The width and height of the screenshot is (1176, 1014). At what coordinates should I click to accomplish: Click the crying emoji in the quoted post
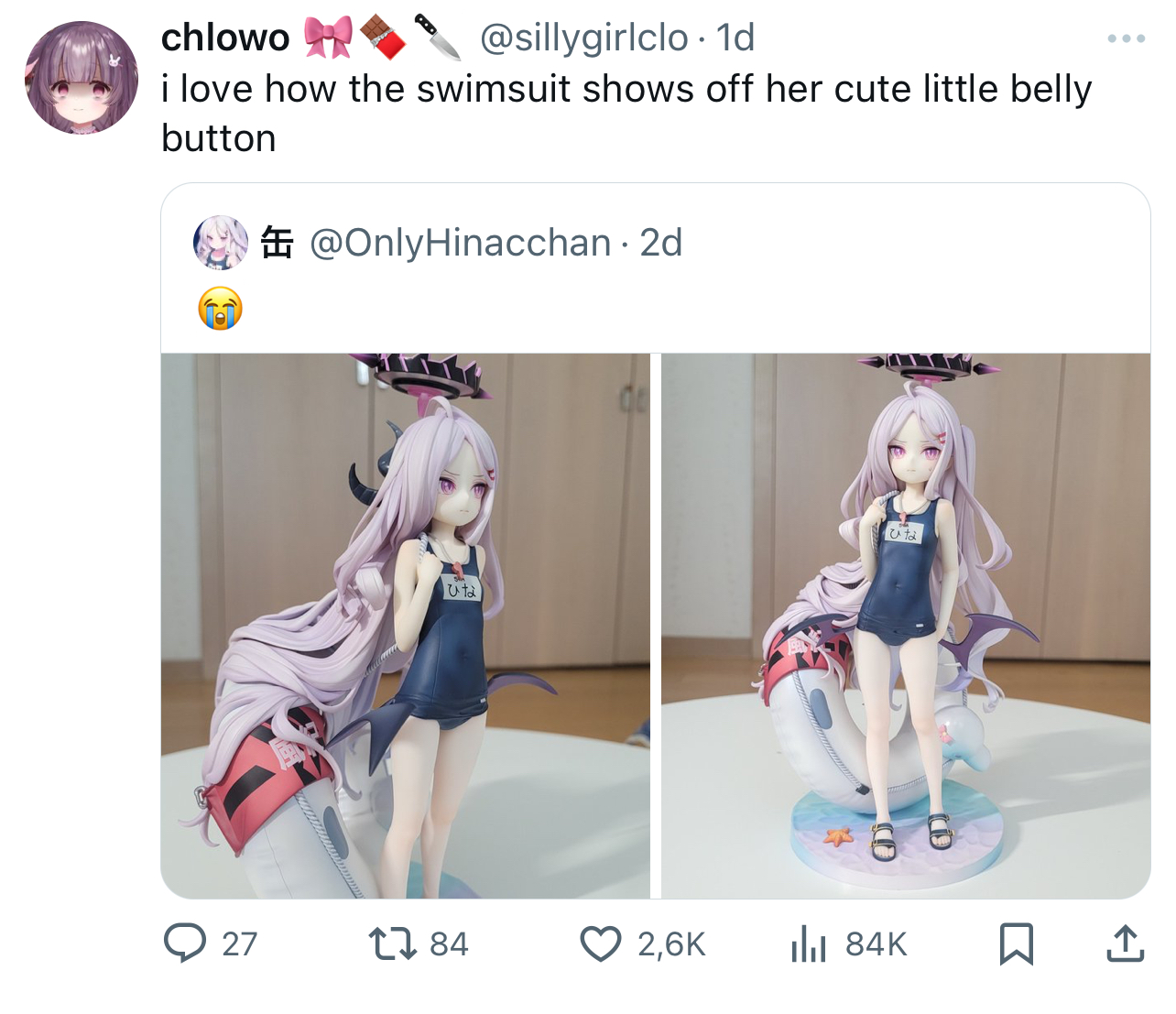[220, 308]
